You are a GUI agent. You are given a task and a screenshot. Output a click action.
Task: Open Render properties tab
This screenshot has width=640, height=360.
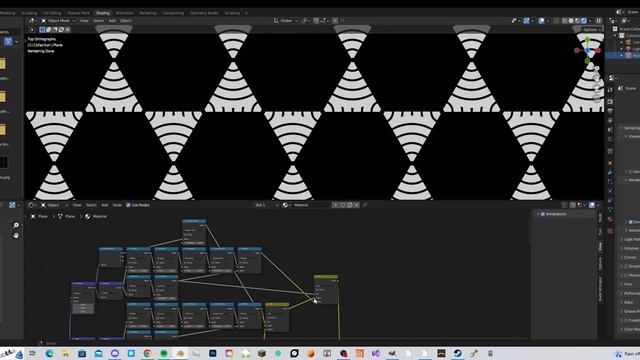610,101
